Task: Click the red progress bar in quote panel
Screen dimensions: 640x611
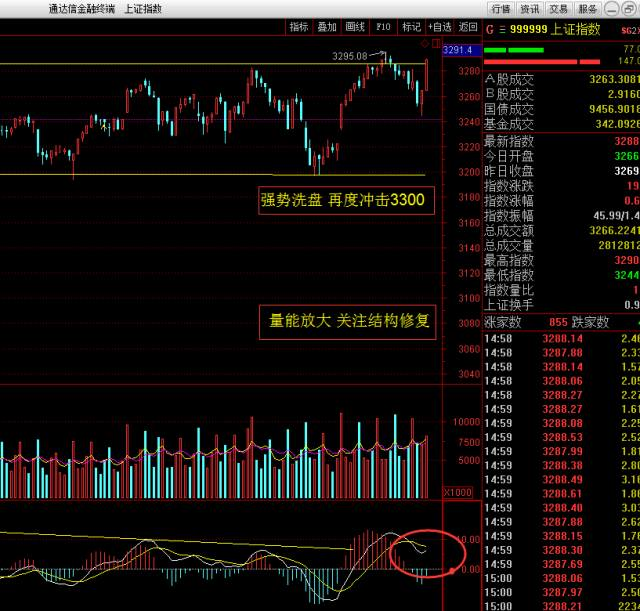Action: pyautogui.click(x=542, y=62)
